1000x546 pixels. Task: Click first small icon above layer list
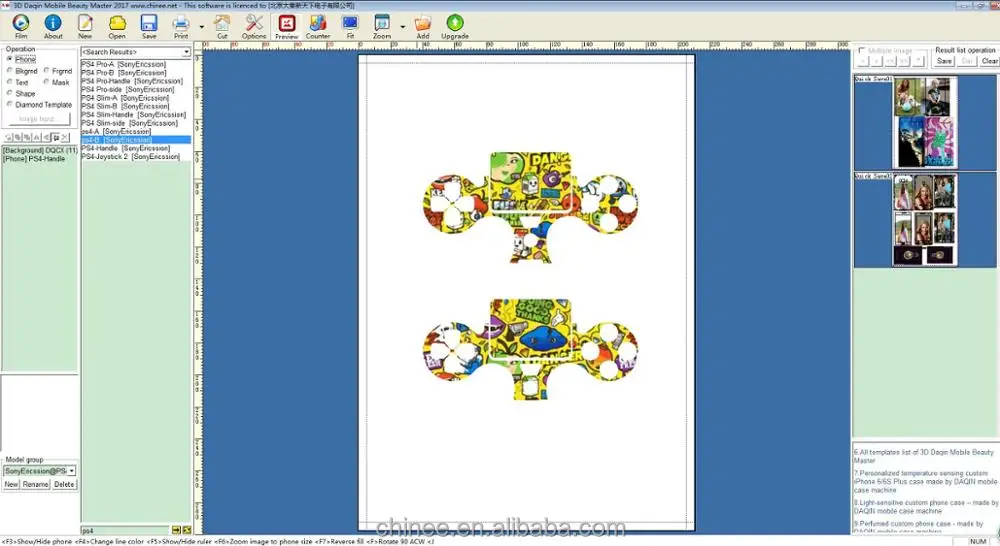8,137
